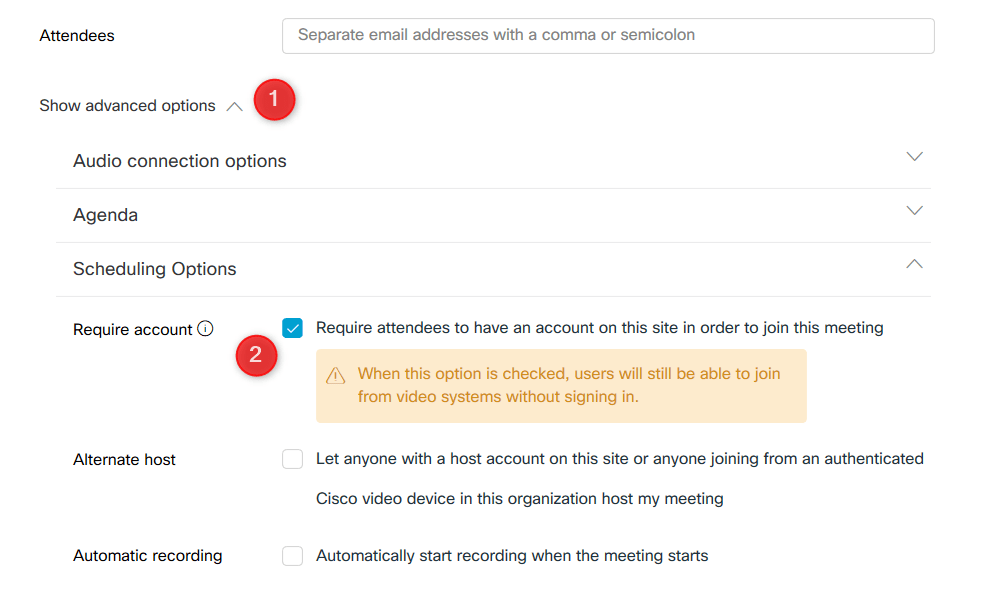
Task: Collapse the Scheduling Options chevron
Action: (x=914, y=264)
